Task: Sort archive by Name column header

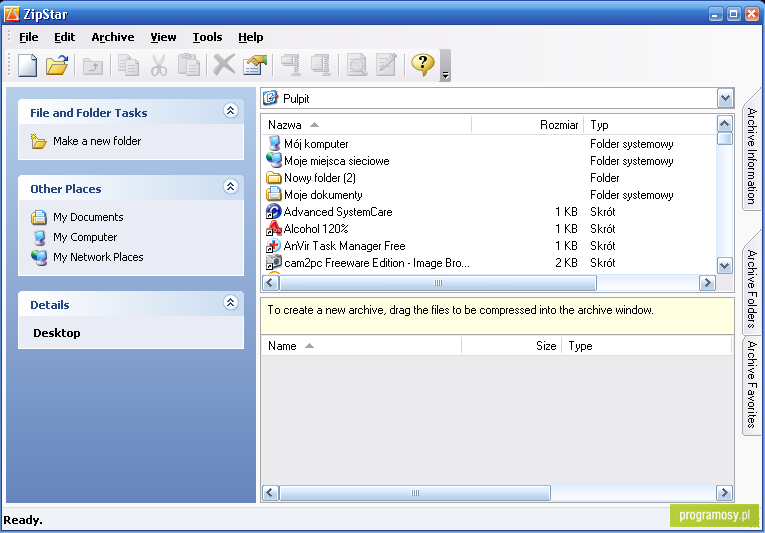Action: 362,346
